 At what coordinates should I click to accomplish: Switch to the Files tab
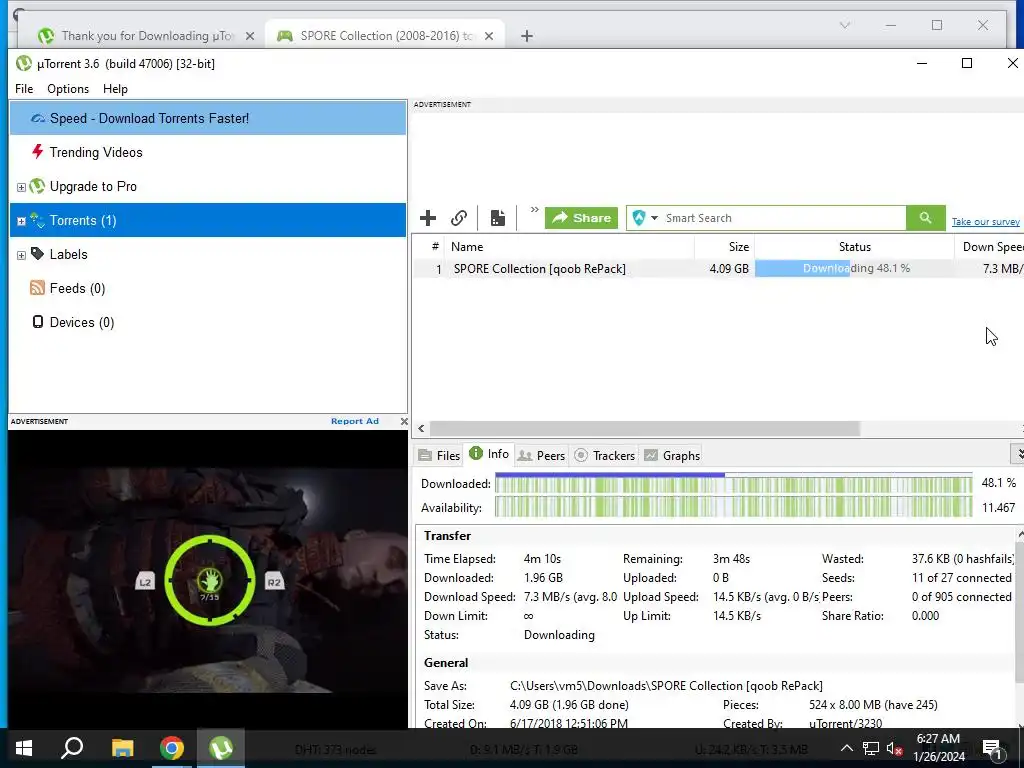click(x=440, y=456)
